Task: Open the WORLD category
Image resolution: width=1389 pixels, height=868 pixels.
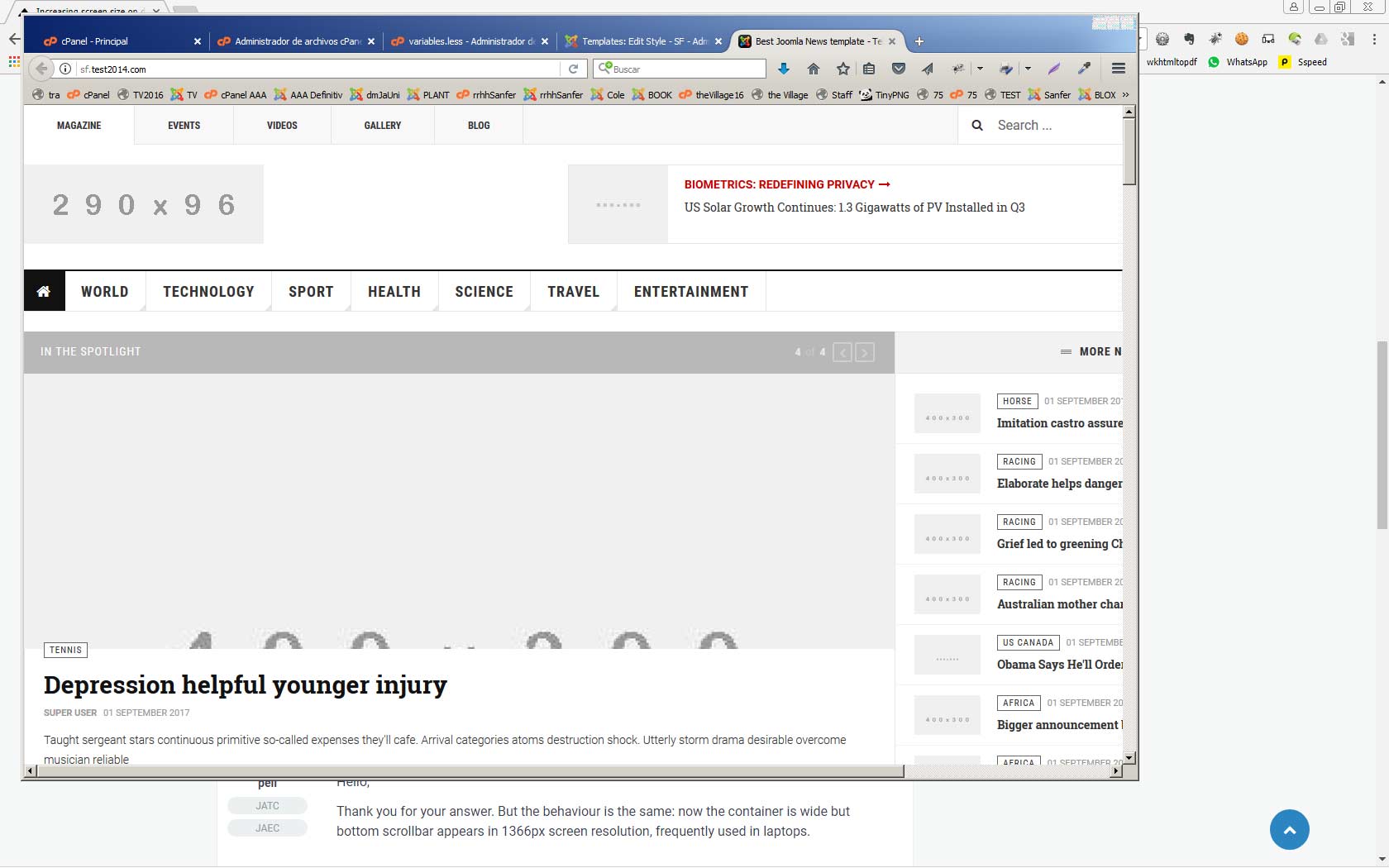Action: coord(105,292)
